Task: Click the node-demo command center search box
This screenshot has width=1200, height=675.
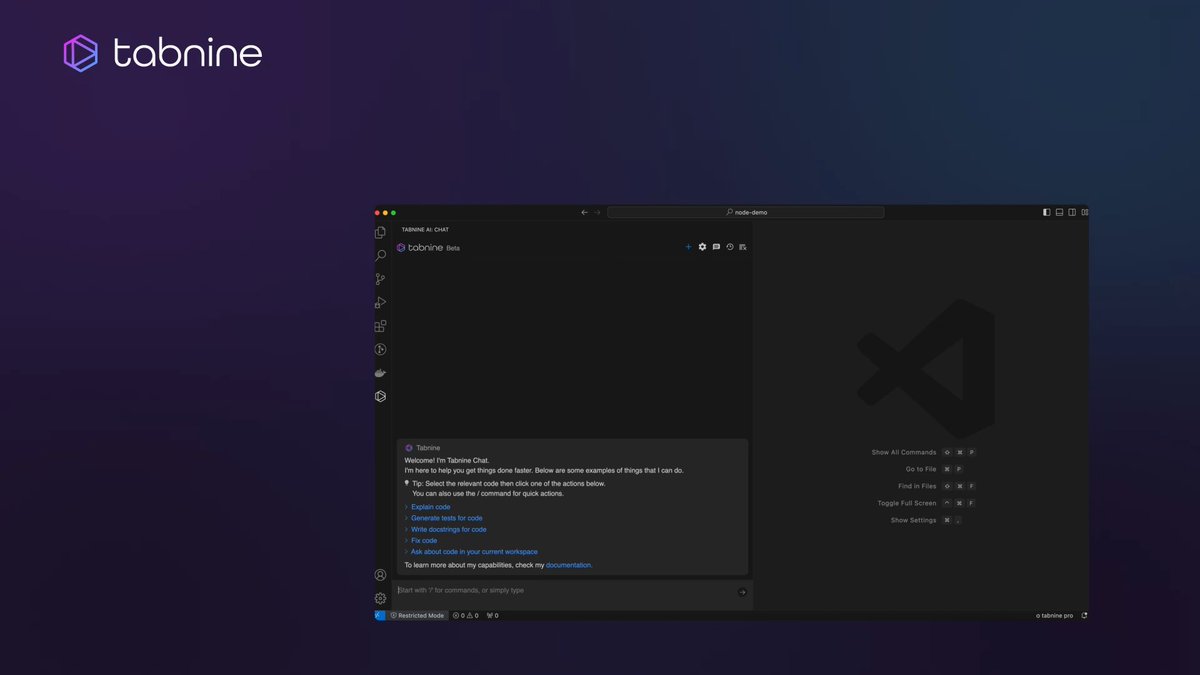Action: 746,212
